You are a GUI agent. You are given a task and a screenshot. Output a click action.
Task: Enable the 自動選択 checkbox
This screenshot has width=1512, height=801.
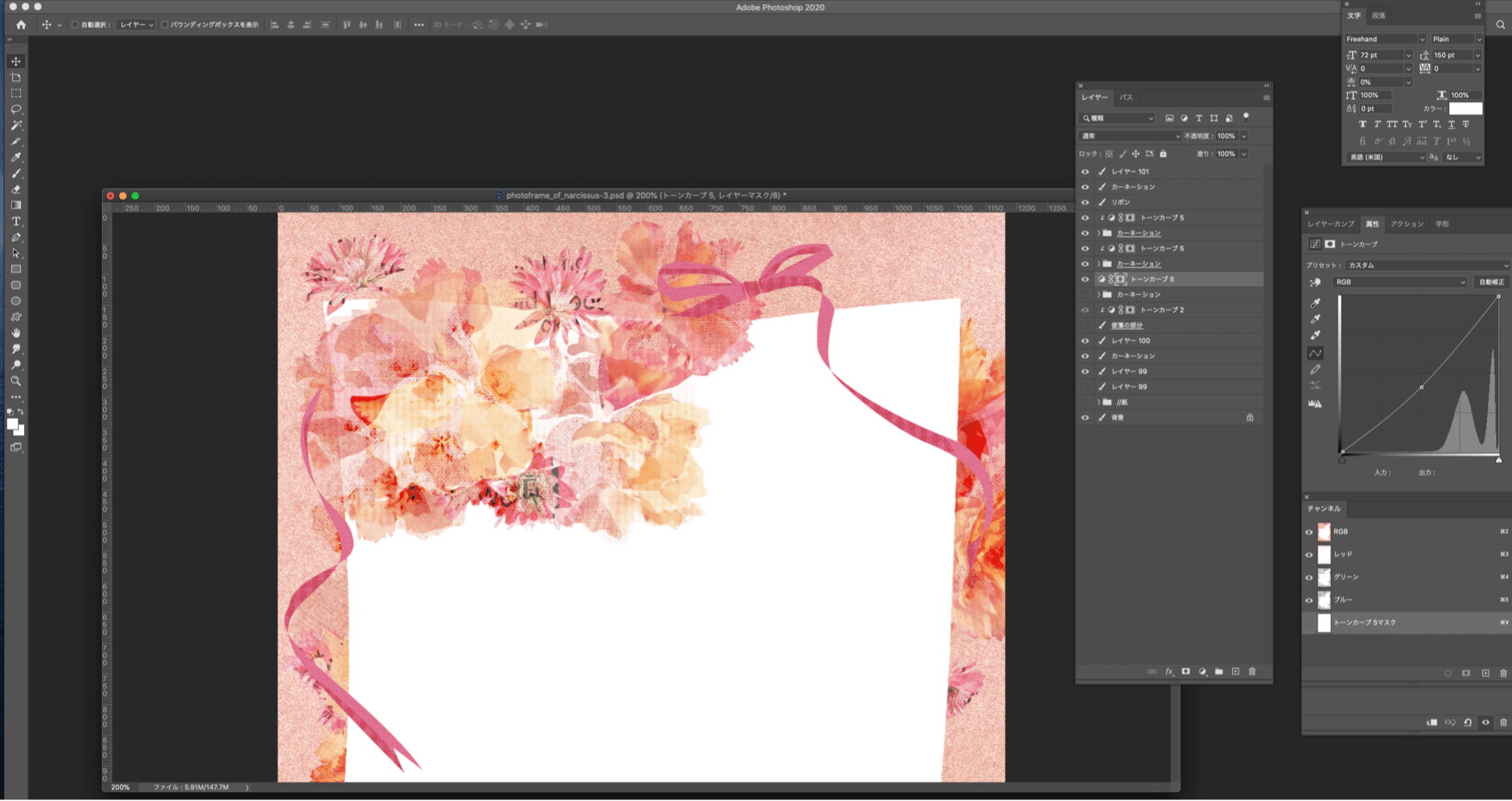click(x=76, y=25)
